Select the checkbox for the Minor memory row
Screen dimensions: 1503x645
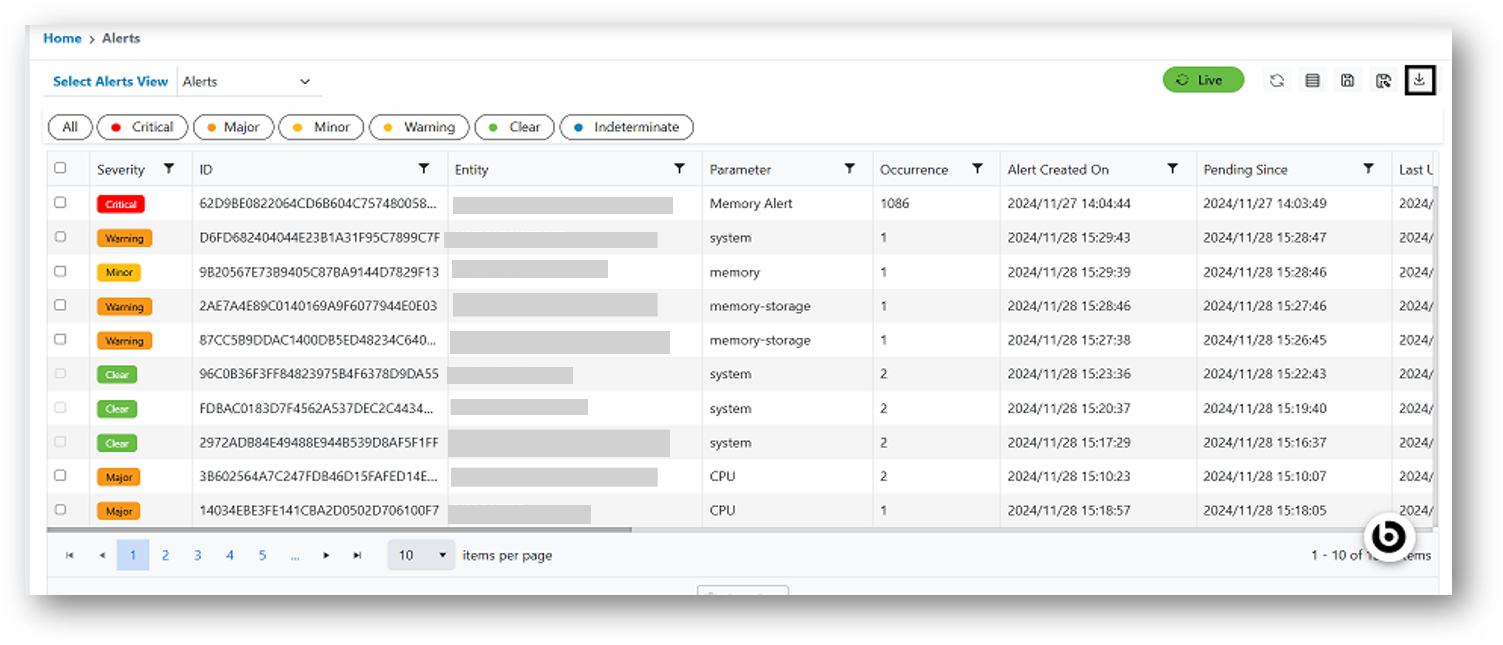tap(60, 271)
